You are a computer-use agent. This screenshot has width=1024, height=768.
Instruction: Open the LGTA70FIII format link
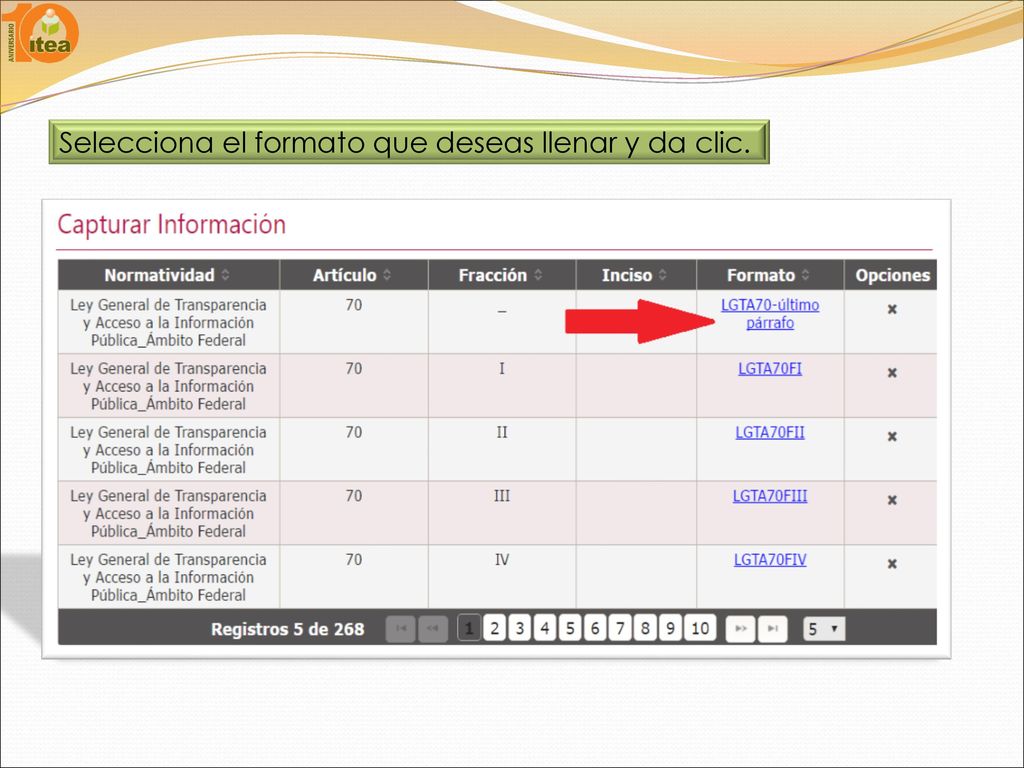(x=770, y=496)
